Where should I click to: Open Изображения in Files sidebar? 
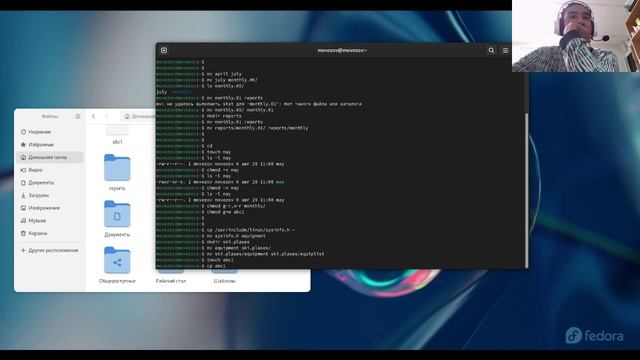50,208
